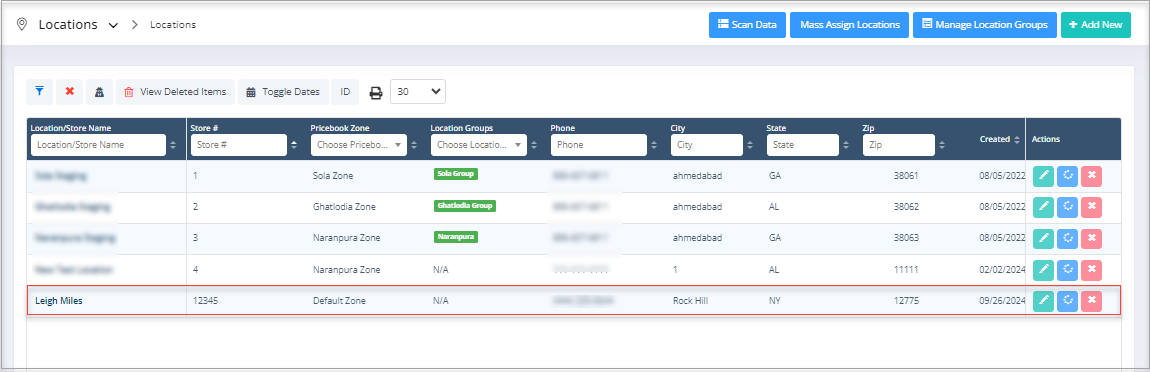Focus the City filter field

tap(707, 145)
